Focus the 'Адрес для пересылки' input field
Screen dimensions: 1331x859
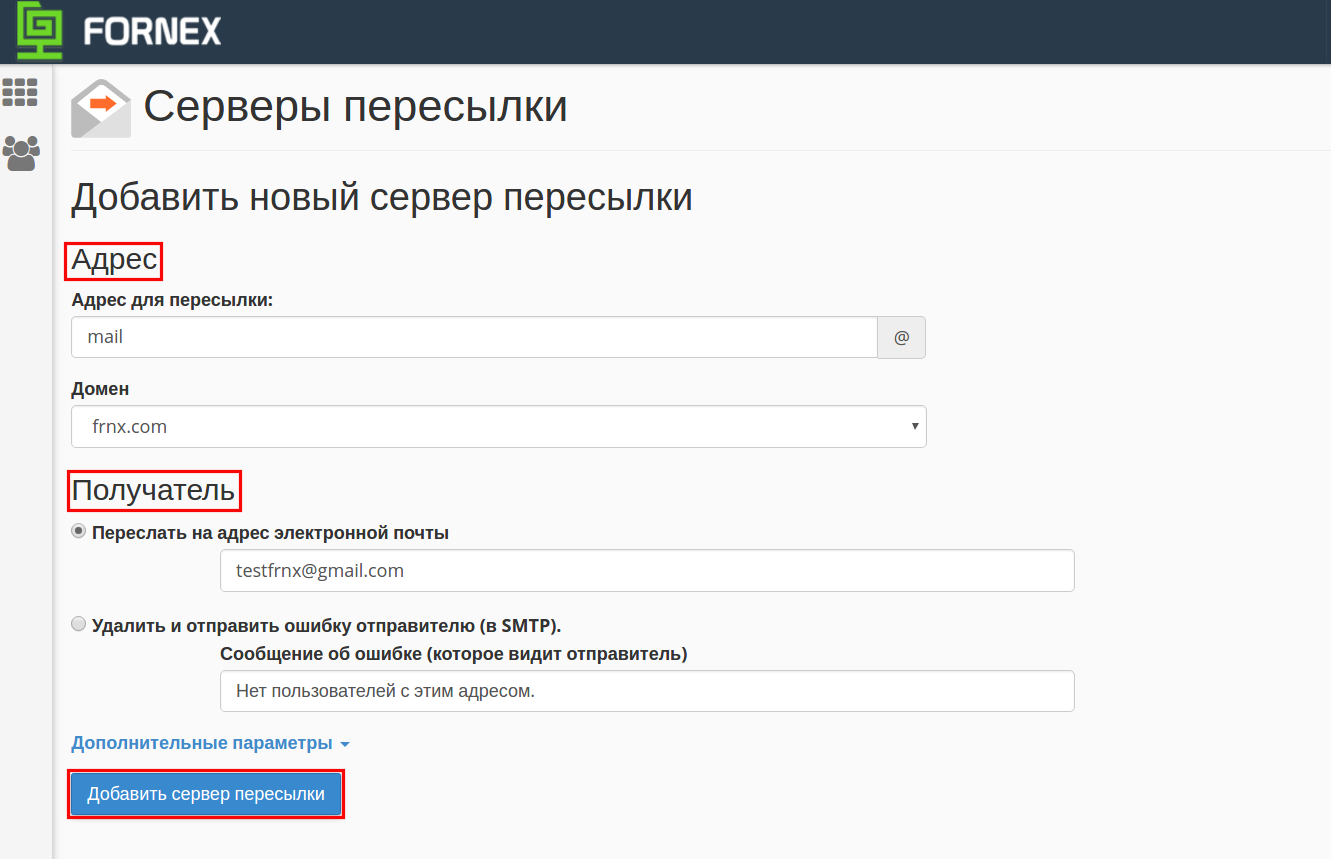point(474,337)
